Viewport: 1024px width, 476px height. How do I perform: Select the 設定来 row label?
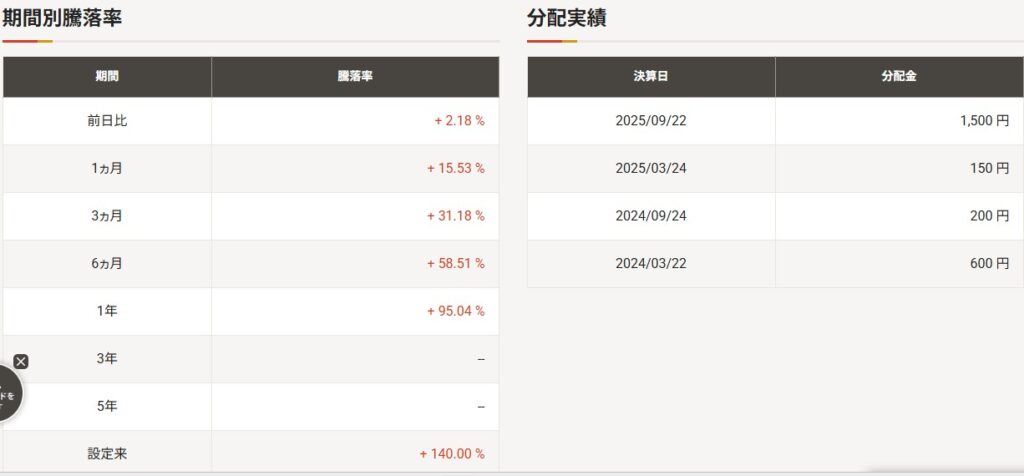[x=107, y=454]
